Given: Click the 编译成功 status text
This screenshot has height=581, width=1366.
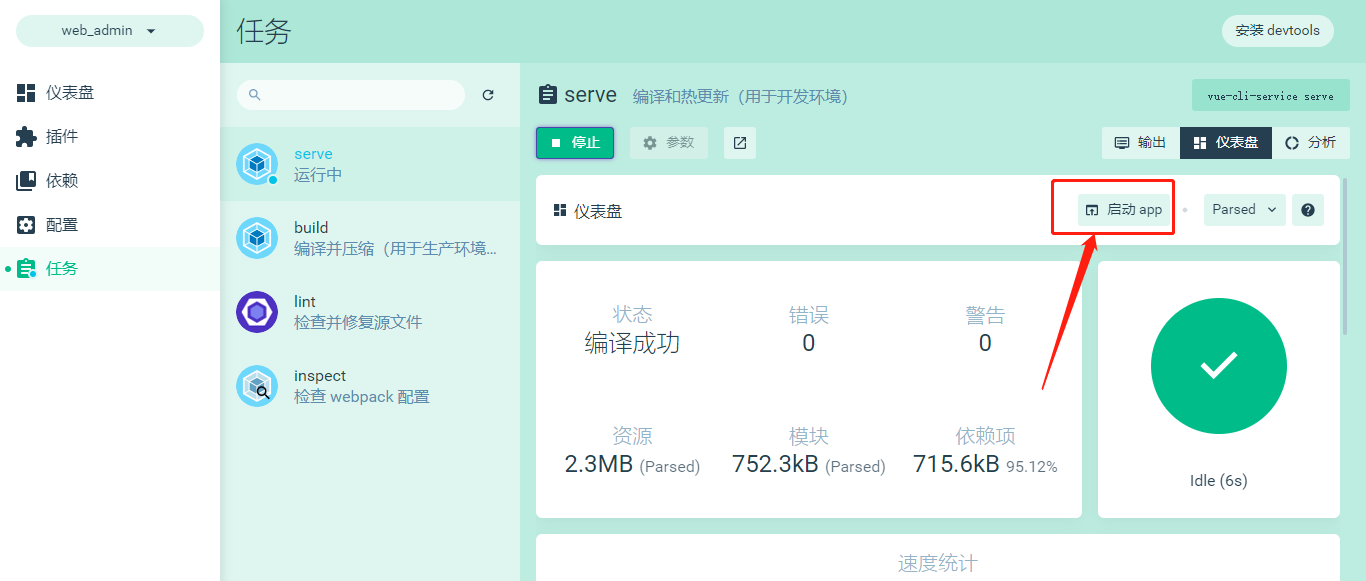Looking at the screenshot, I should coord(632,344).
